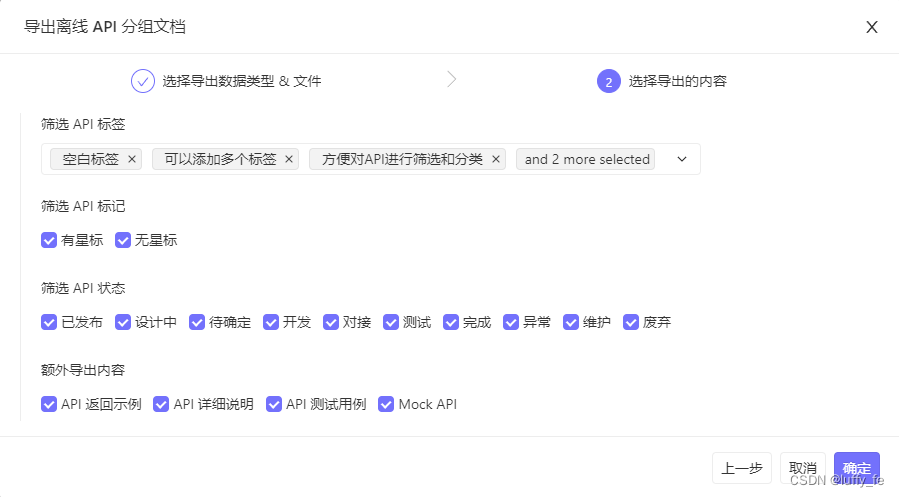Remove the 空白标签 tag
Screen dimensions: 899x497
coord(132,159)
